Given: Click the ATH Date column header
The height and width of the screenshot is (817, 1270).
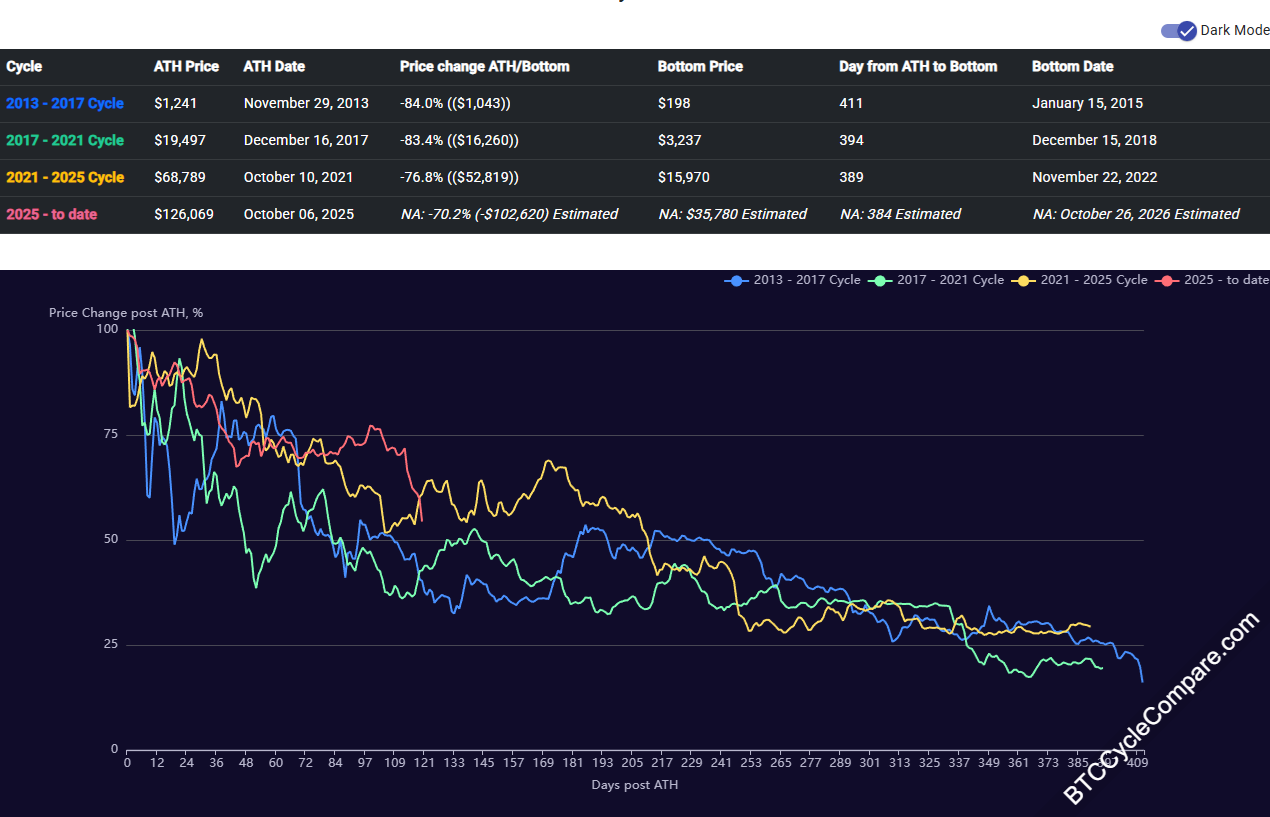Looking at the screenshot, I should tap(274, 67).
